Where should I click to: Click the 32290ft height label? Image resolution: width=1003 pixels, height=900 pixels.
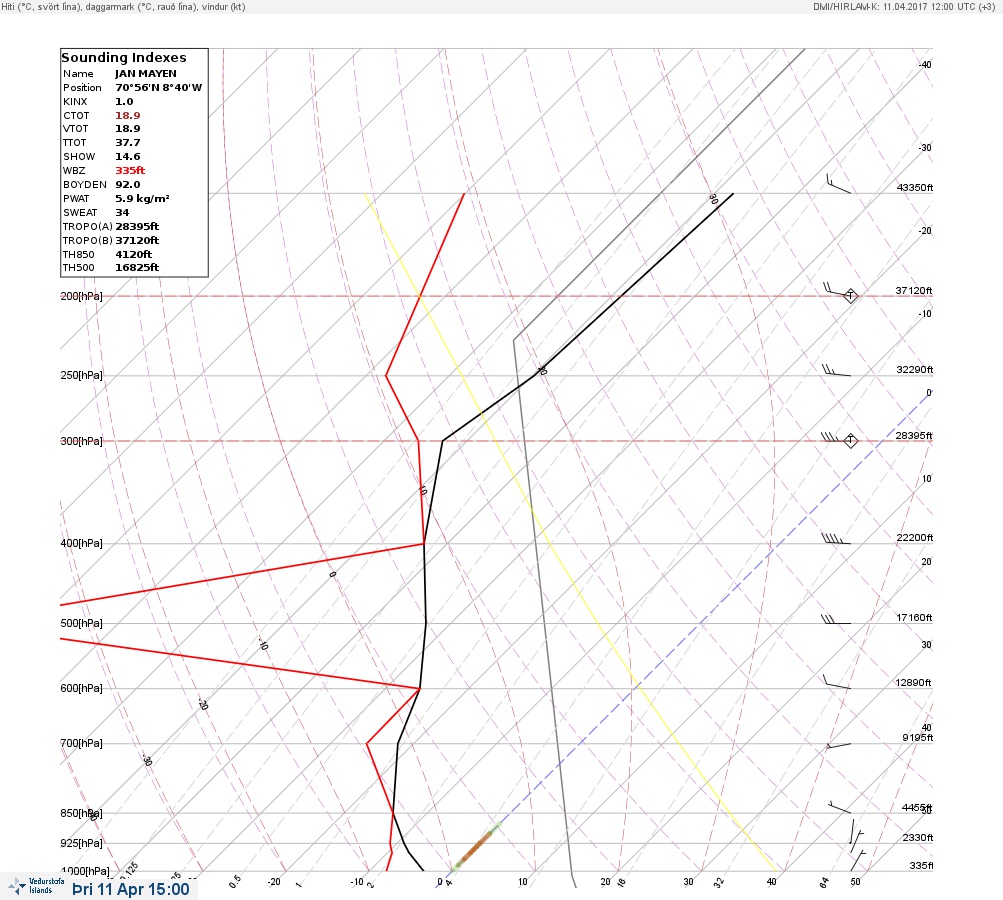pyautogui.click(x=915, y=370)
